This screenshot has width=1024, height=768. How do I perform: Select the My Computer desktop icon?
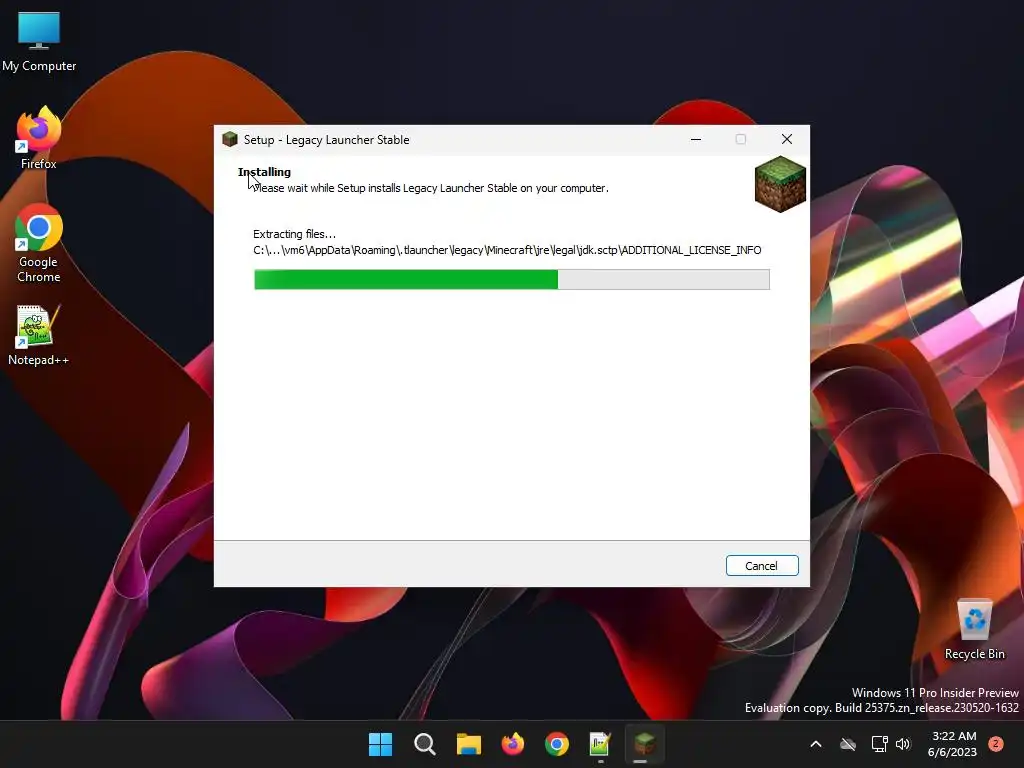pyautogui.click(x=39, y=42)
